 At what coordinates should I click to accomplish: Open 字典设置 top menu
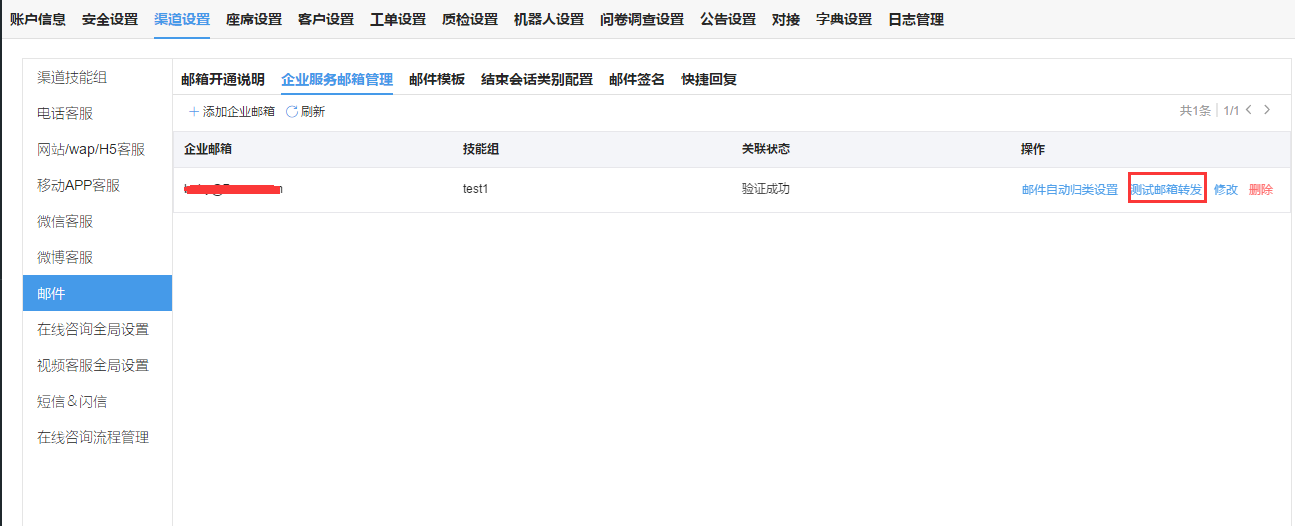(844, 19)
